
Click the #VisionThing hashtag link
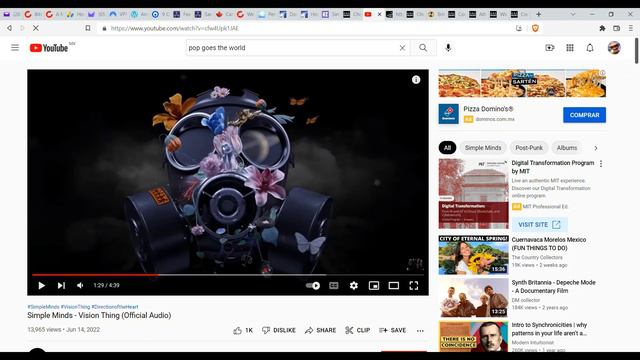tap(75, 307)
